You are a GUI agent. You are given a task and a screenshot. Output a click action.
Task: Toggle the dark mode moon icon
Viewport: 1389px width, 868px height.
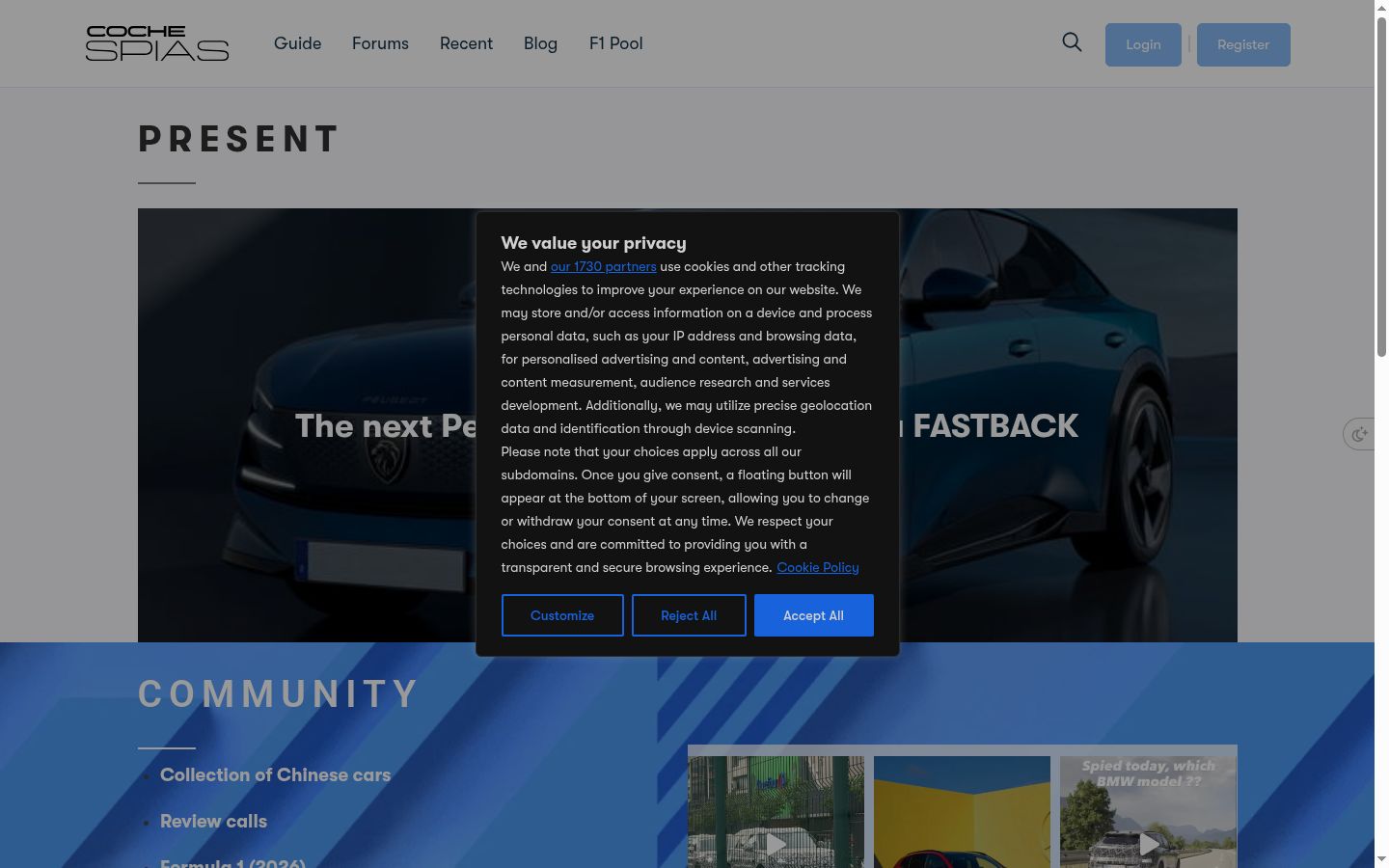coord(1360,434)
